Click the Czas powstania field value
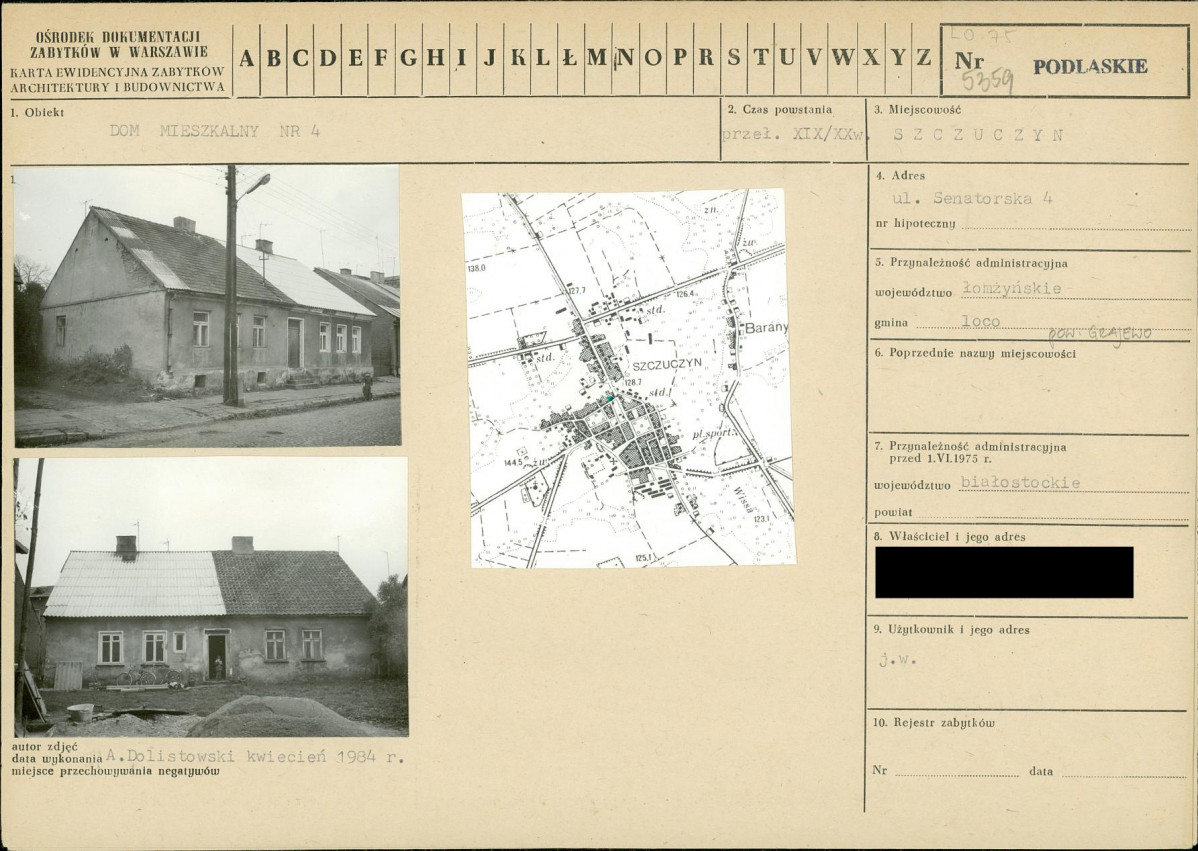The width and height of the screenshot is (1198, 851). [x=792, y=134]
